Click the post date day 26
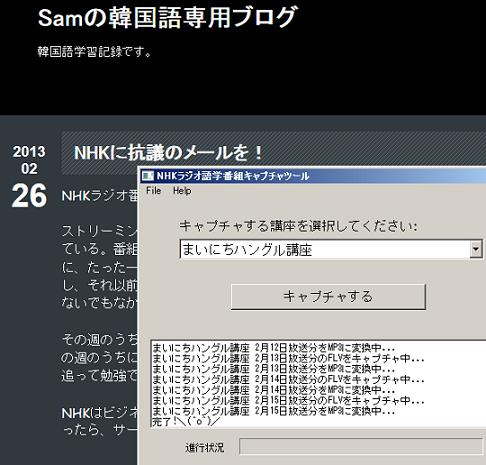486x465 pixels. pos(29,196)
